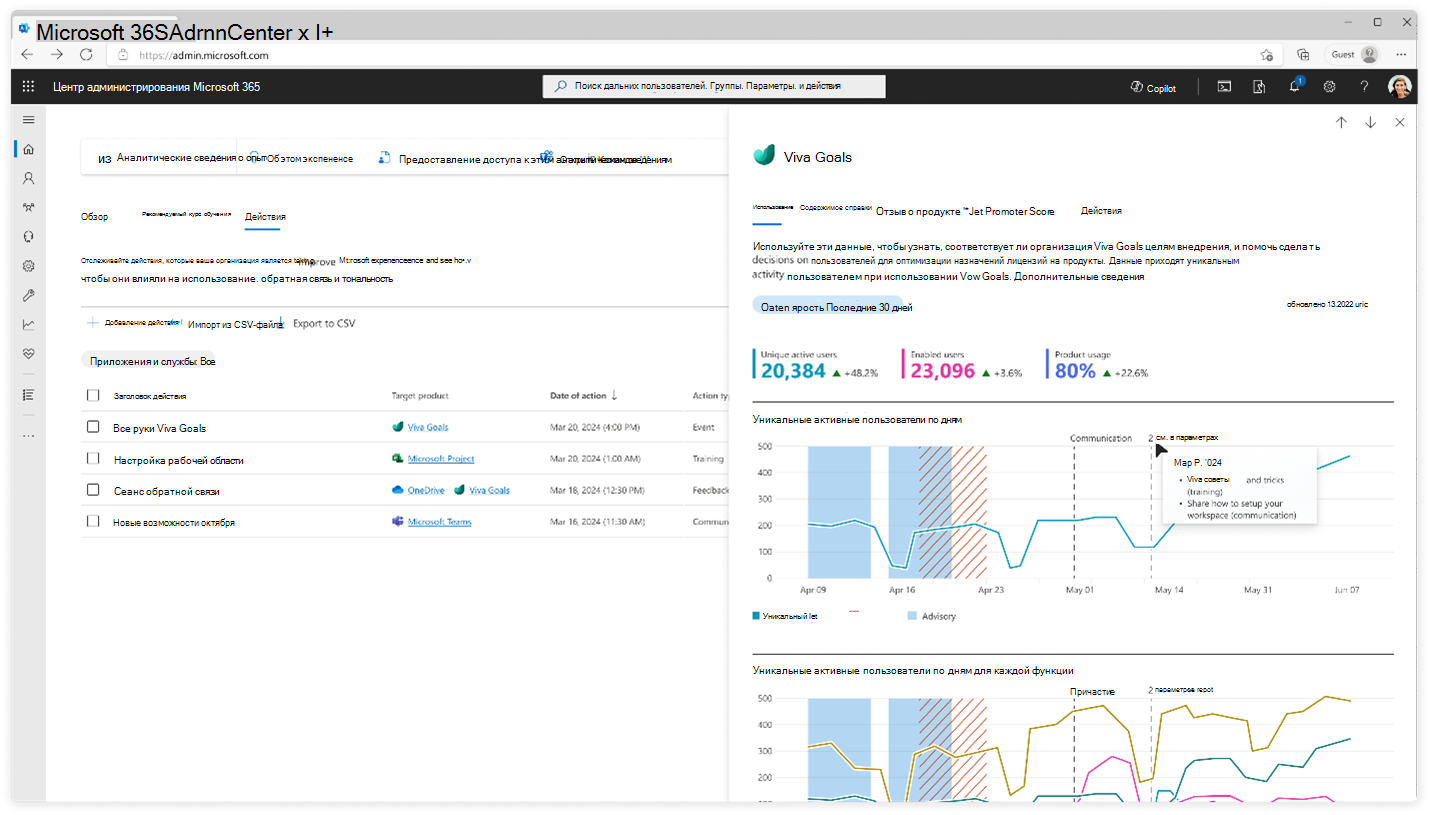
Task: Open Settings gear in left sidebar
Action: [28, 266]
